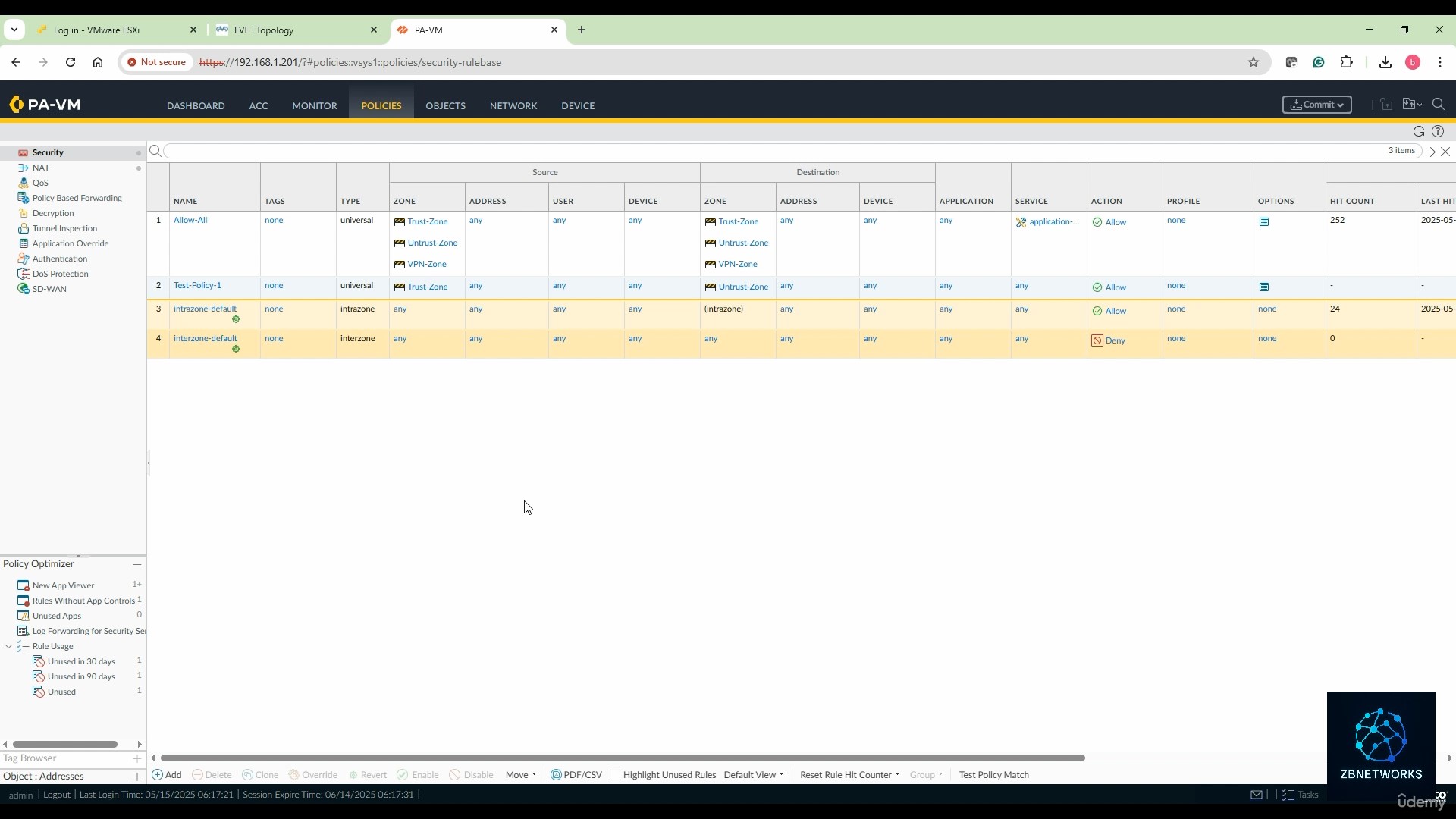Click the Rules Without App Controls icon
This screenshot has height=819, width=1456.
click(x=24, y=601)
